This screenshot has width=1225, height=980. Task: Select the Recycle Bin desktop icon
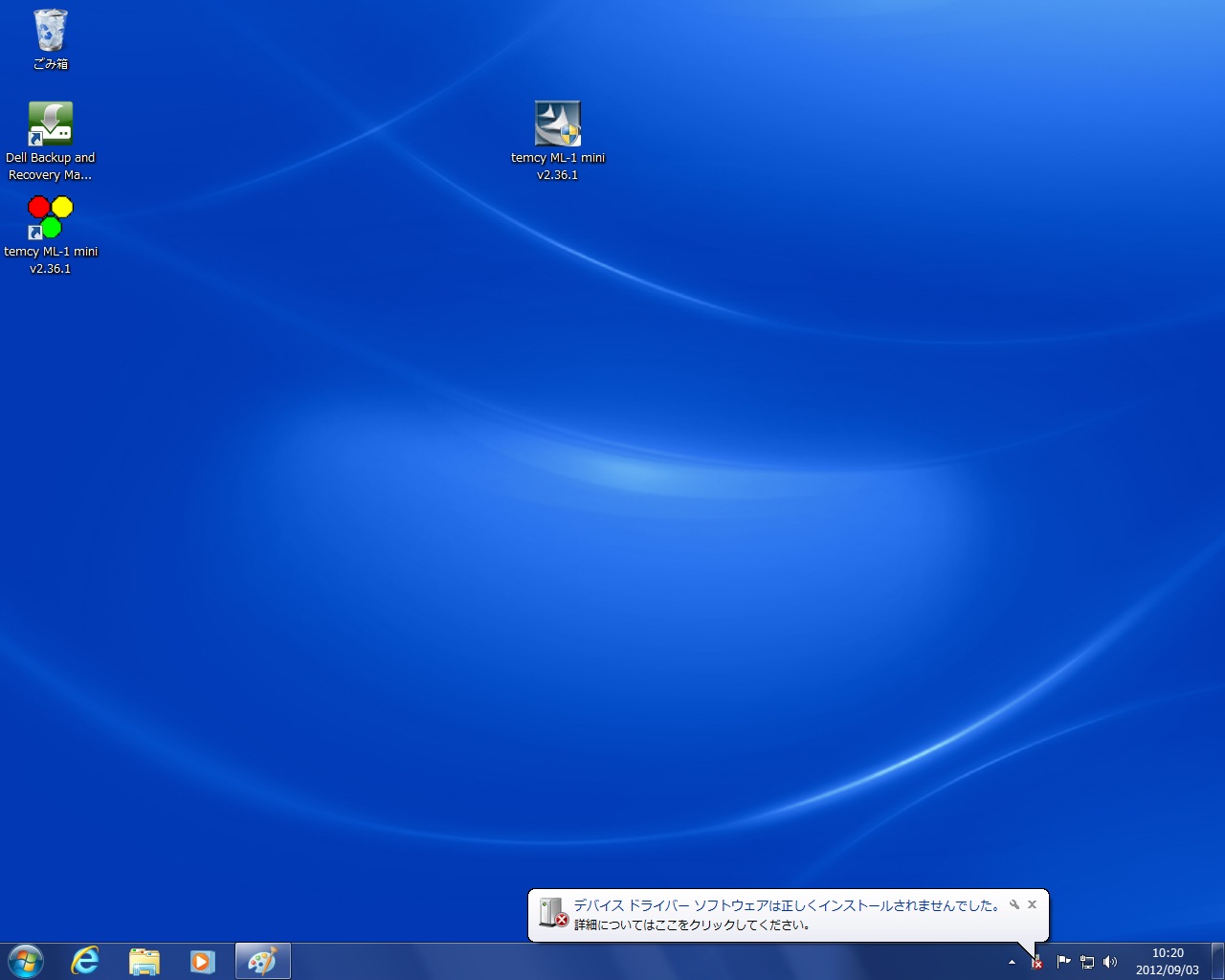(51, 39)
